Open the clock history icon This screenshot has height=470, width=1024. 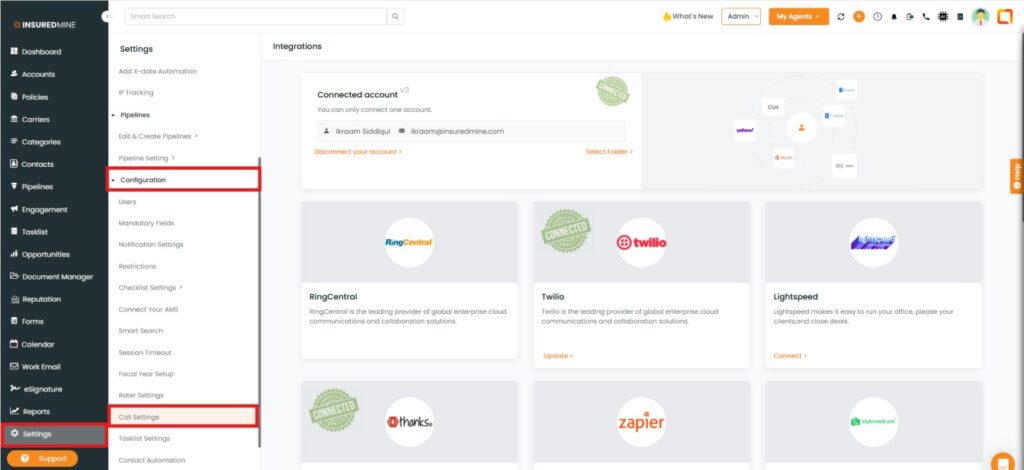tap(877, 17)
